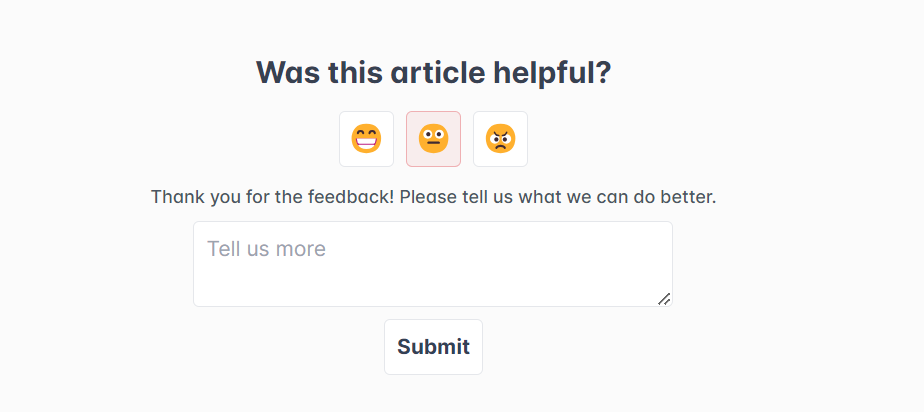Click the textarea resize handle corner

click(x=664, y=298)
